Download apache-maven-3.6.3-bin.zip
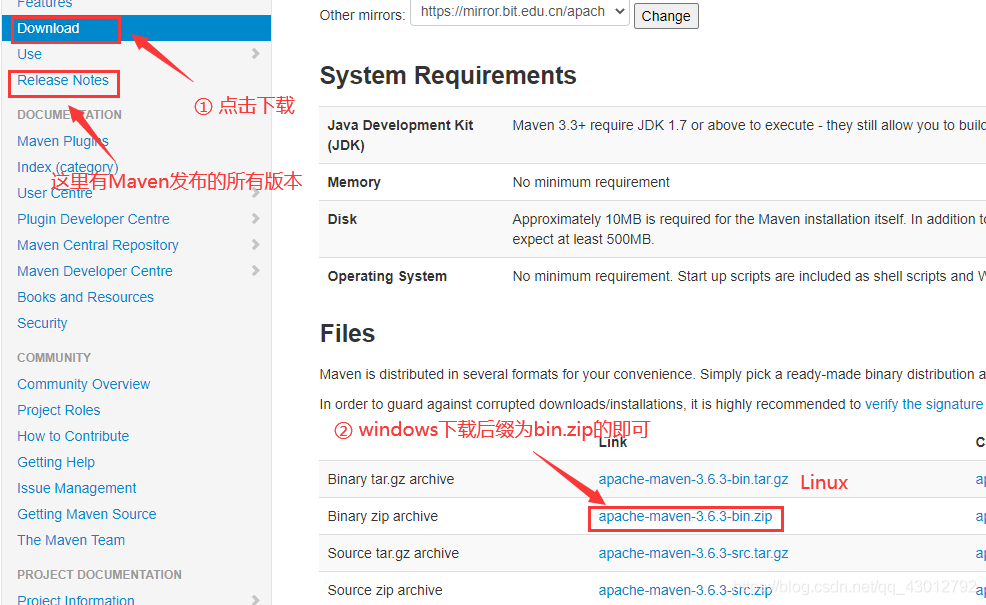Screen dimensions: 986x605 pos(685,516)
